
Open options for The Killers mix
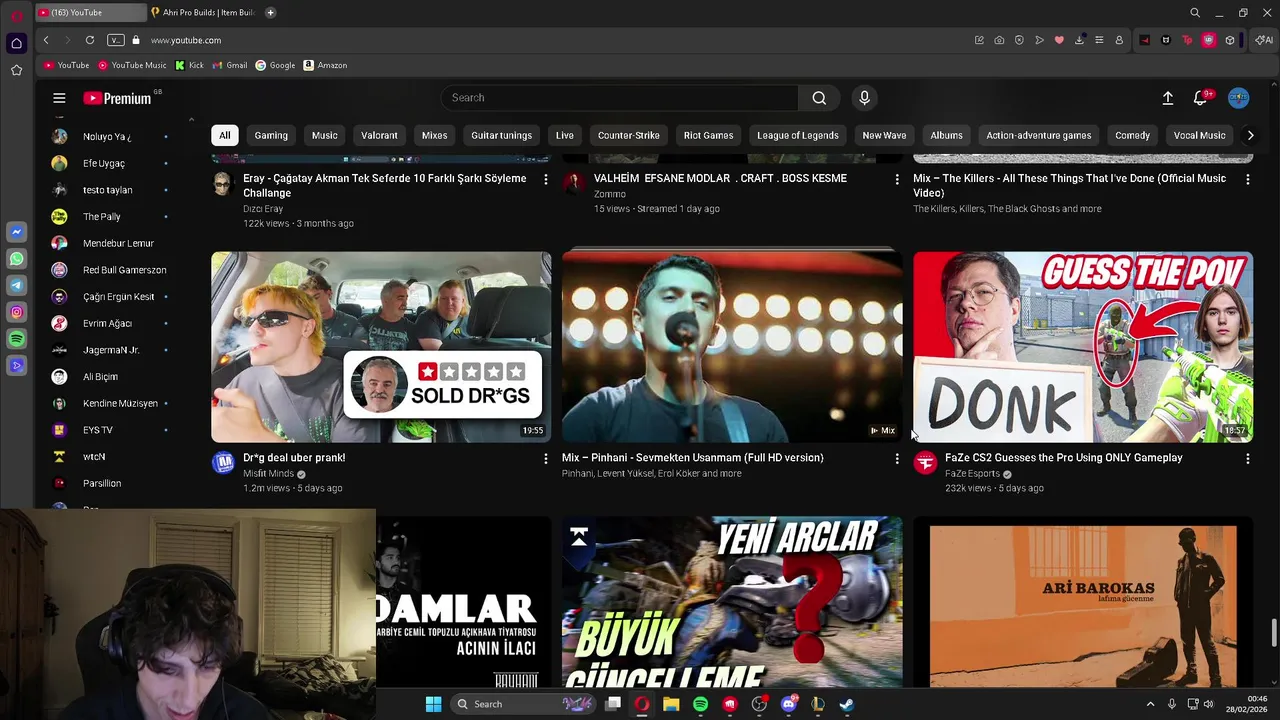pyautogui.click(x=1247, y=179)
